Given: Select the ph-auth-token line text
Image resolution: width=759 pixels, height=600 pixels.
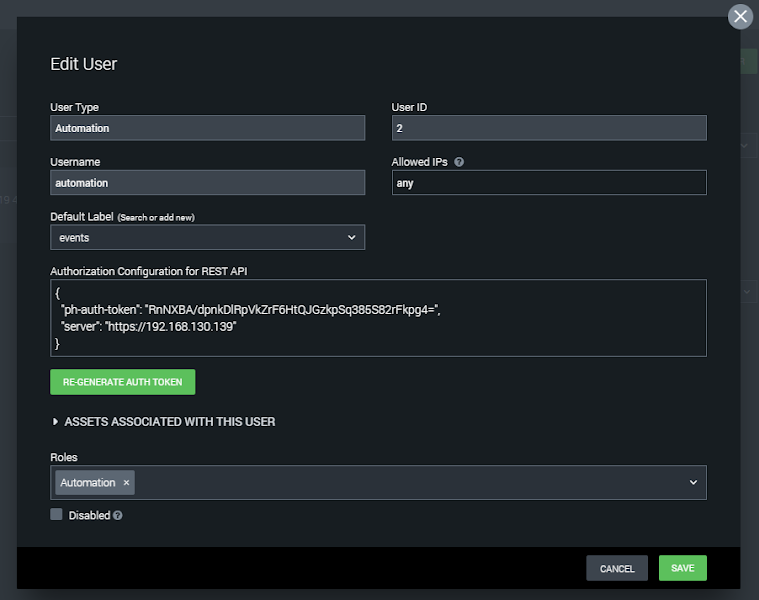Looking at the screenshot, I should (x=250, y=310).
